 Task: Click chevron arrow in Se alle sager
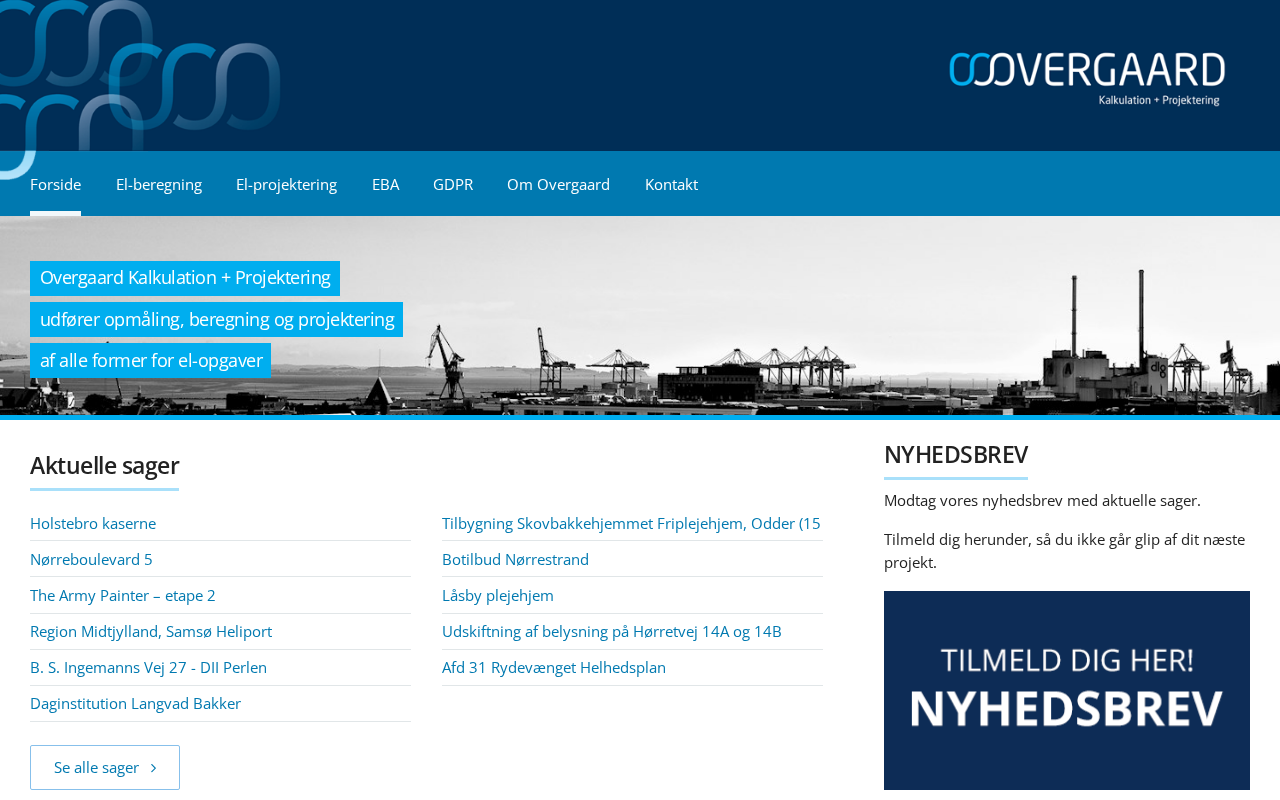click(153, 768)
